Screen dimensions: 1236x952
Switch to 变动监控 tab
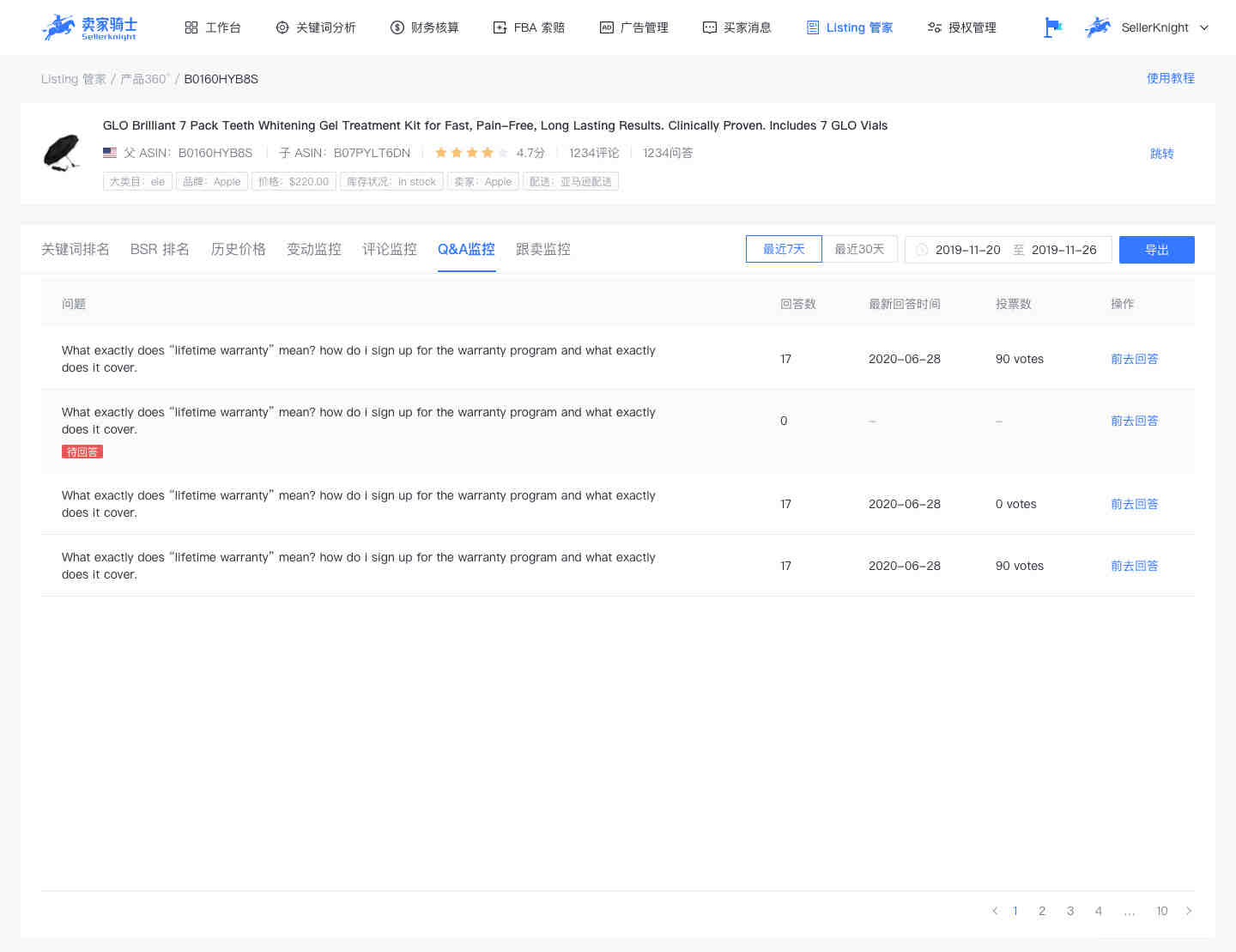pyautogui.click(x=314, y=249)
